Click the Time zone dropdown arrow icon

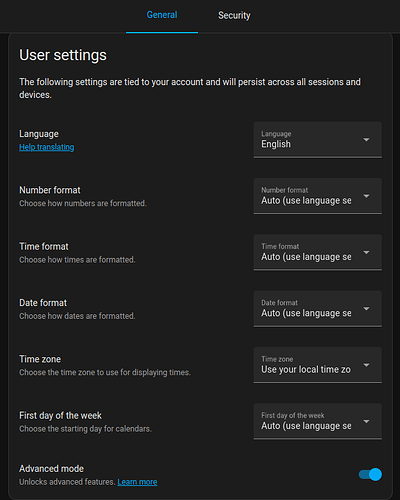pos(366,365)
